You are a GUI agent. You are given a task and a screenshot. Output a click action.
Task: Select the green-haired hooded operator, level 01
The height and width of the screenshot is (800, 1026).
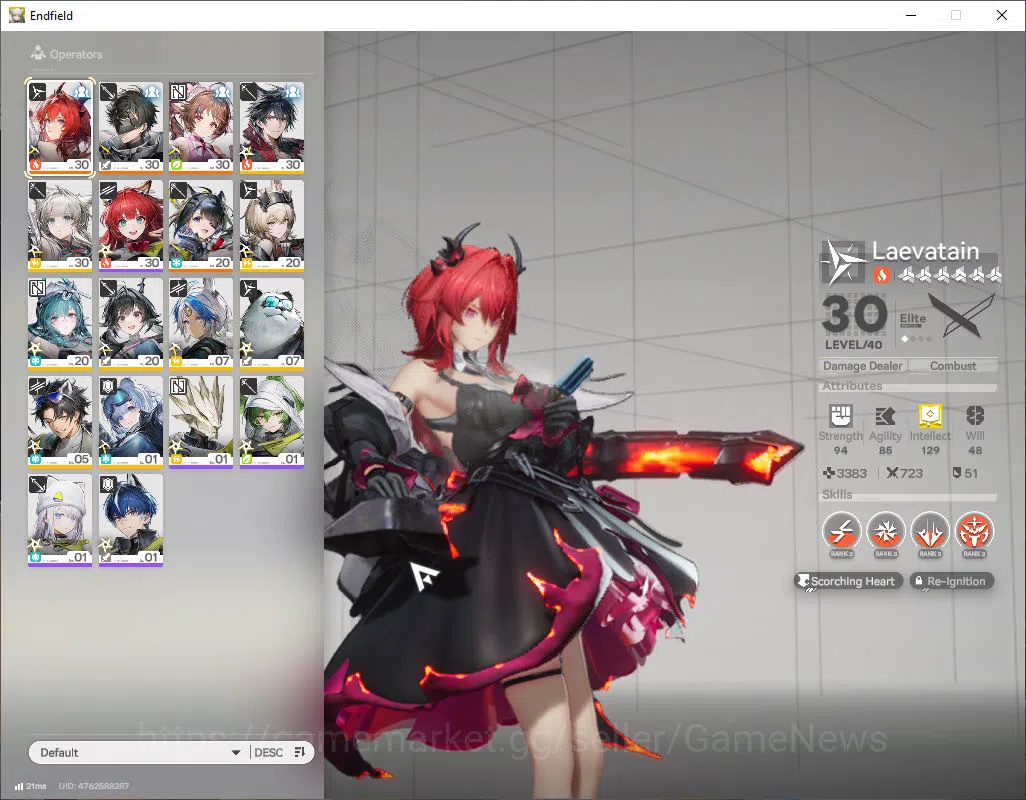(272, 422)
